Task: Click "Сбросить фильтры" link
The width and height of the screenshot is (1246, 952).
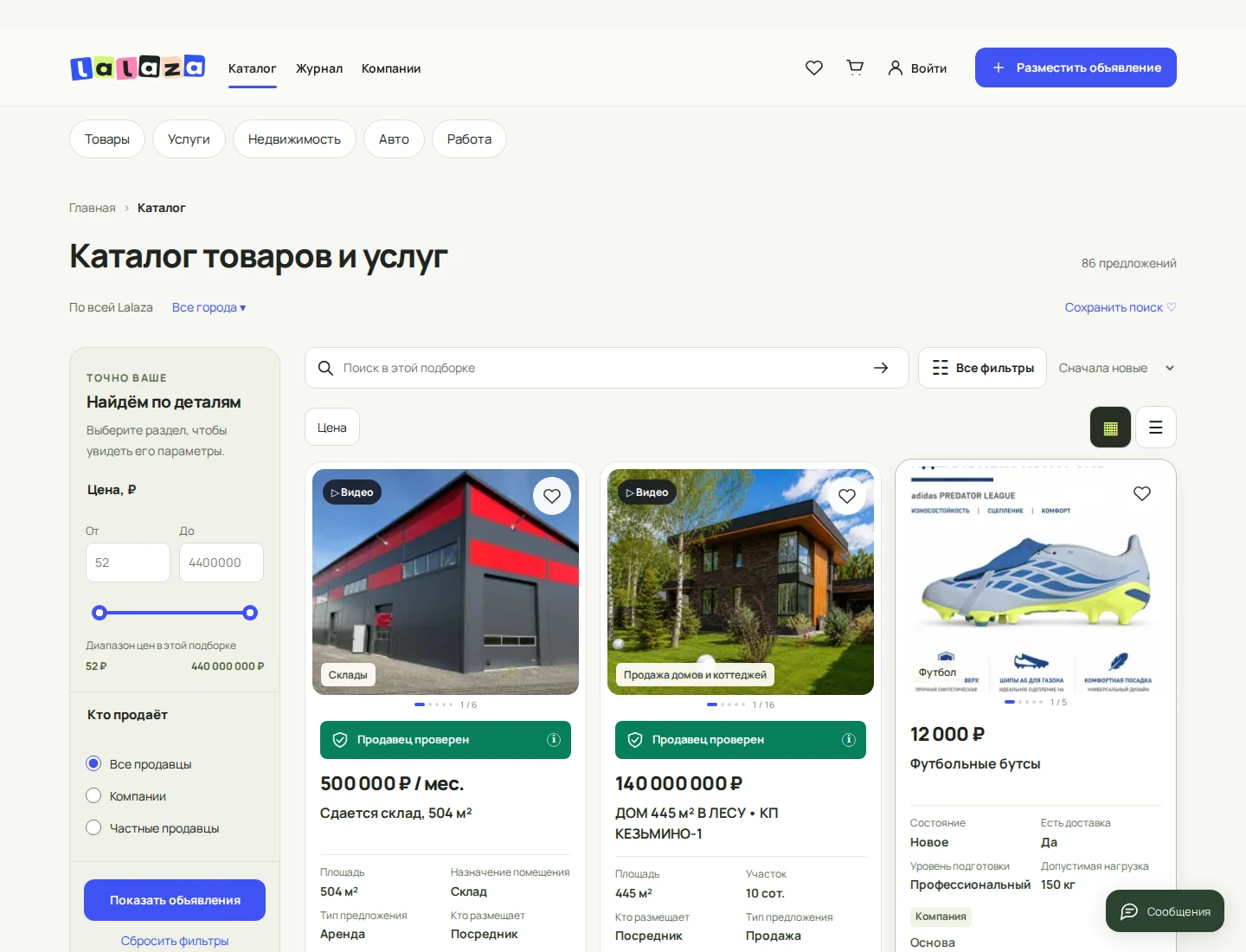Action: click(x=175, y=941)
